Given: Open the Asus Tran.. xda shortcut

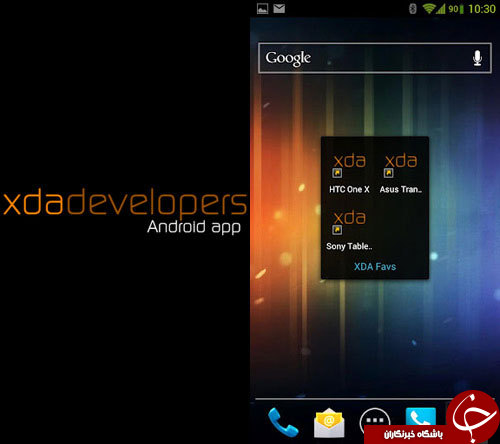Looking at the screenshot, I should (401, 173).
